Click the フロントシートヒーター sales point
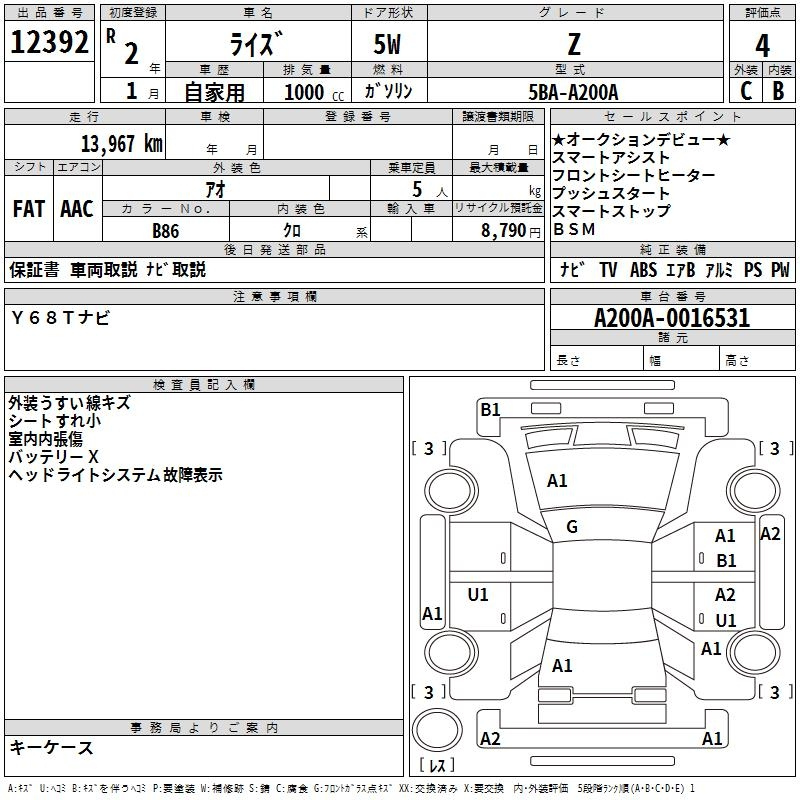Image resolution: width=800 pixels, height=800 pixels. (x=634, y=175)
